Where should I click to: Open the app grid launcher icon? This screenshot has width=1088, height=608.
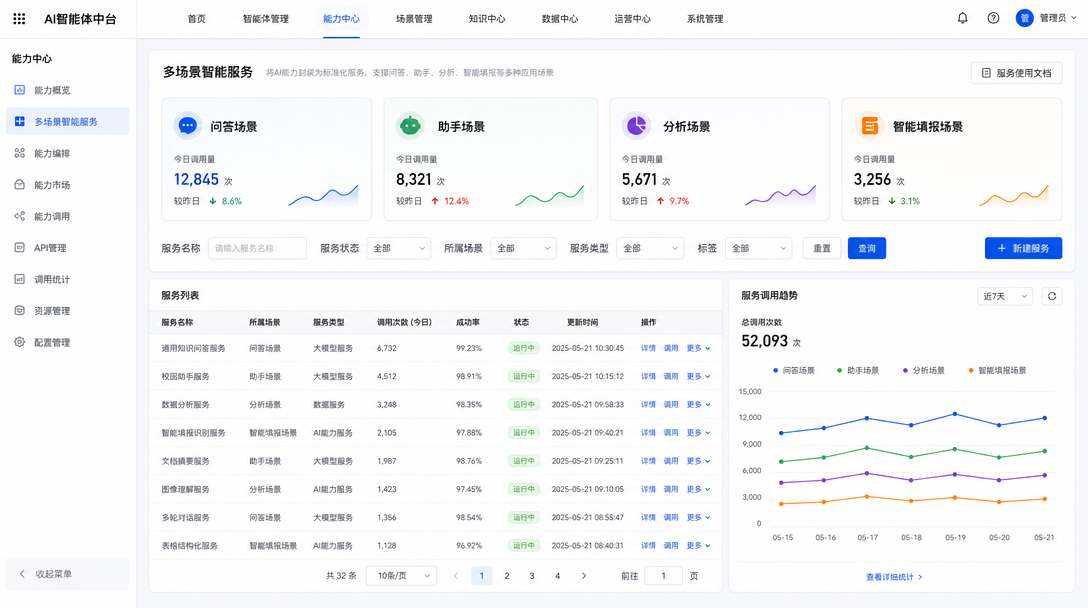coord(19,19)
